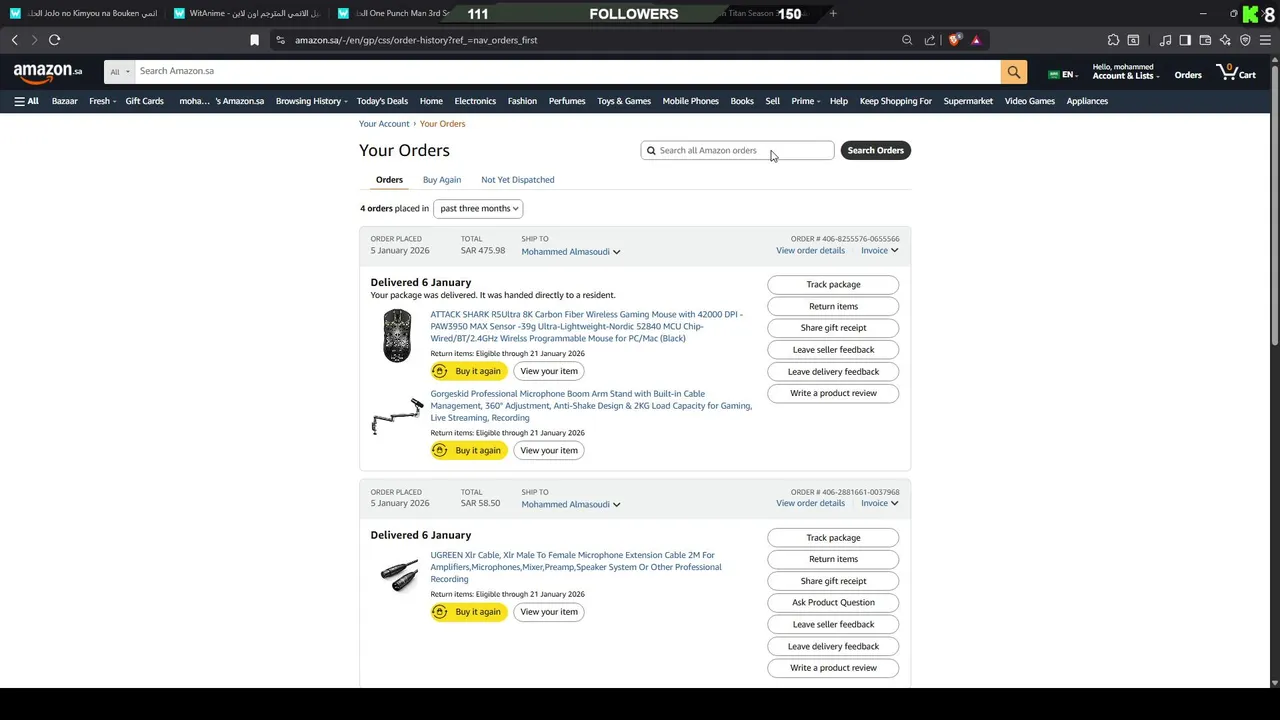The height and width of the screenshot is (720, 1280).
Task: Open the Brave Leo AI sparkle icon
Action: pyautogui.click(x=1225, y=40)
